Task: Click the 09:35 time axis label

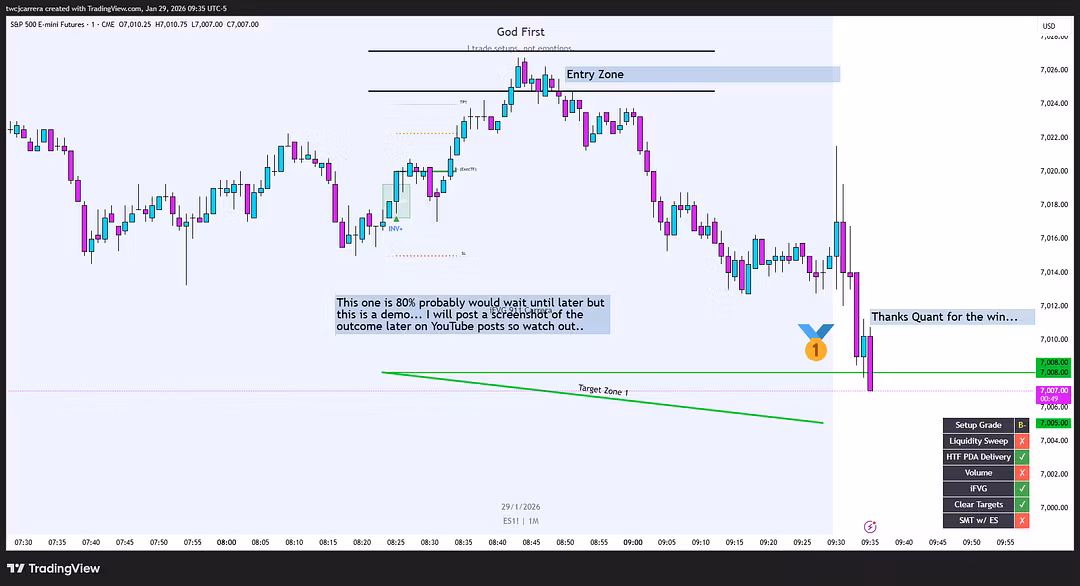Action: coord(870,543)
